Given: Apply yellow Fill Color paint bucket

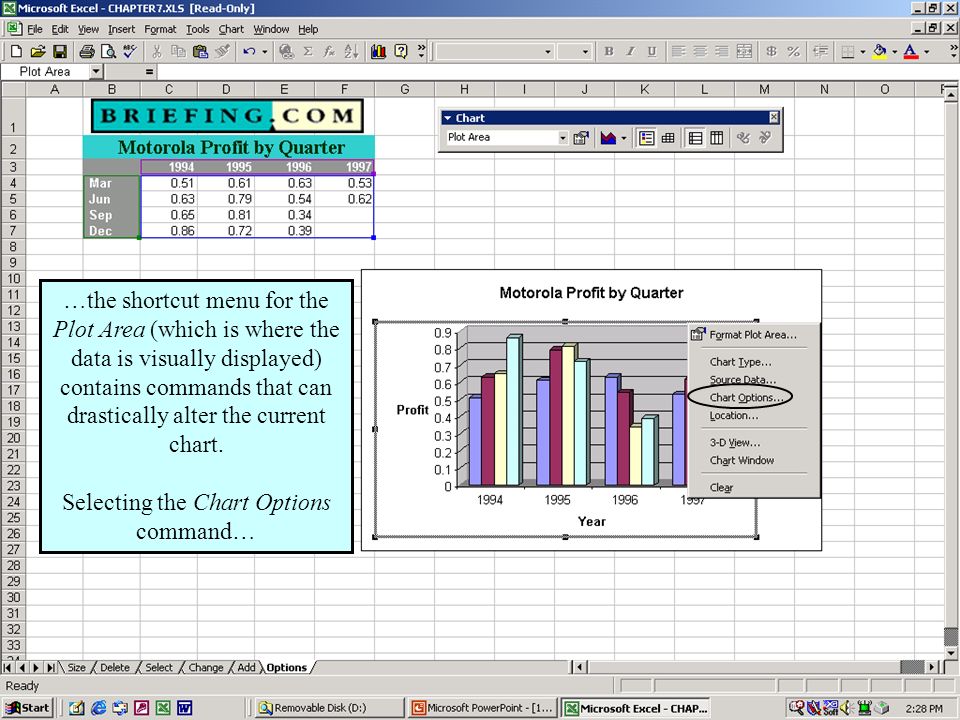Looking at the screenshot, I should [x=880, y=51].
